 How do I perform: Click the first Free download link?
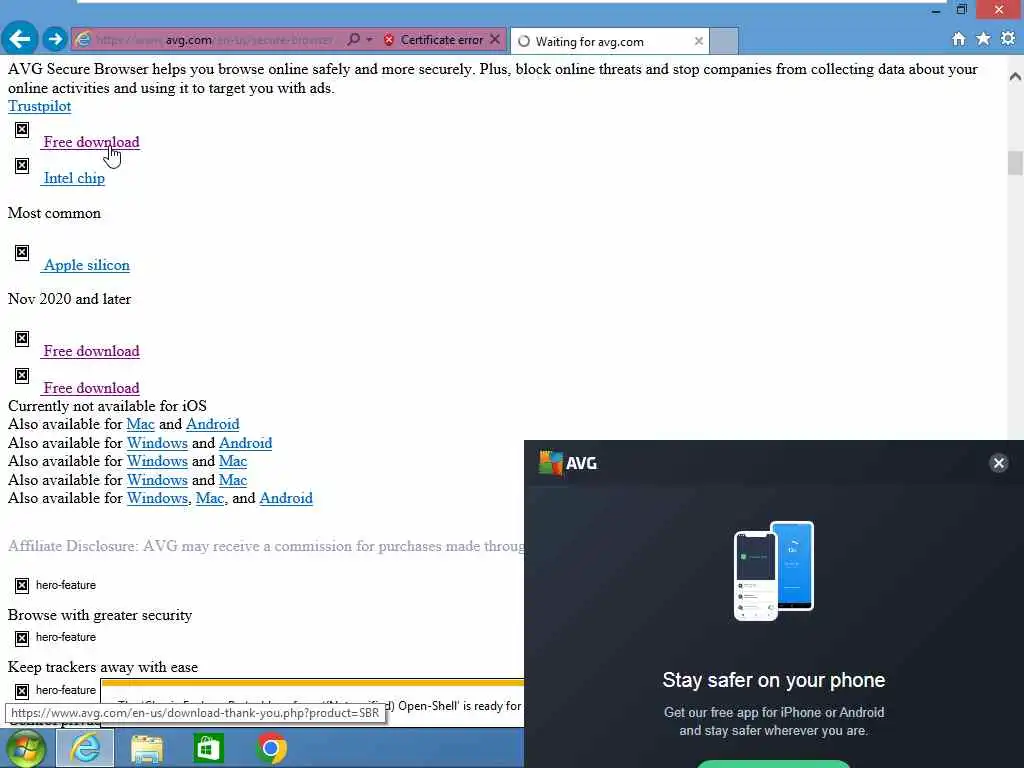click(91, 142)
